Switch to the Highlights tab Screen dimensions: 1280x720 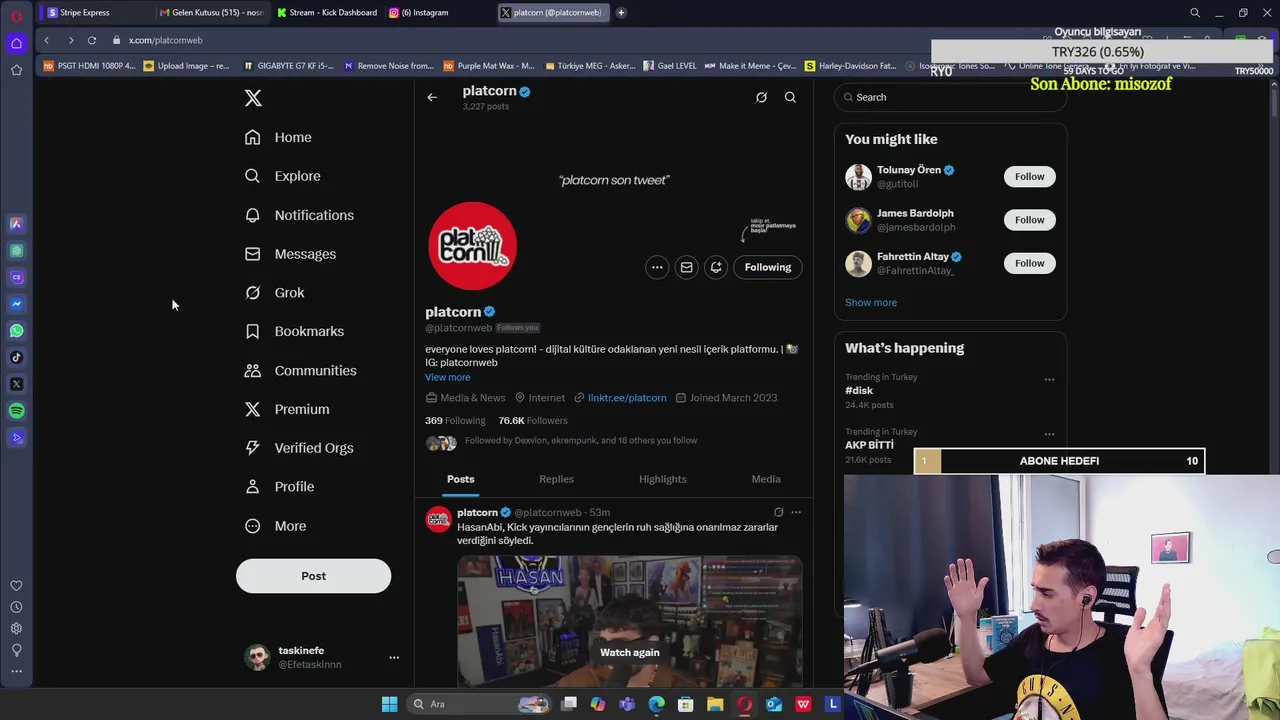point(663,479)
